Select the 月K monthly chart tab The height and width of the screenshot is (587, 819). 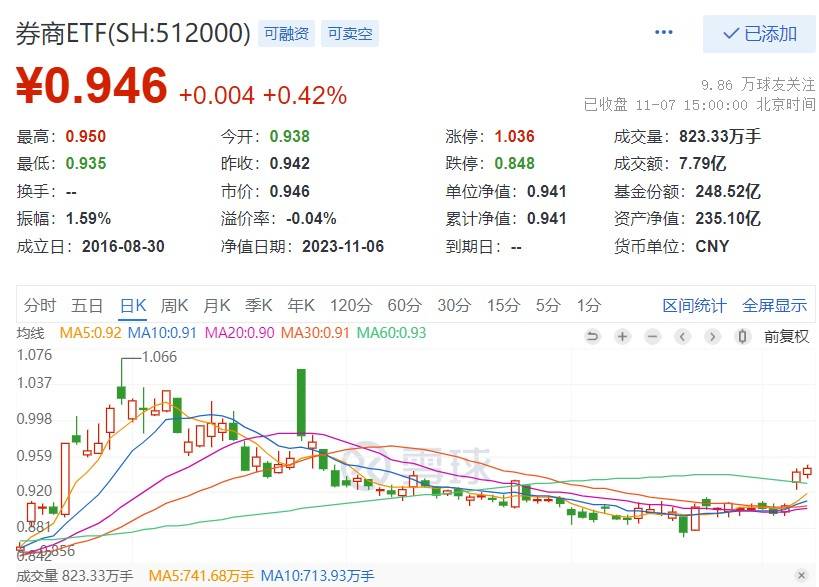pyautogui.click(x=217, y=305)
